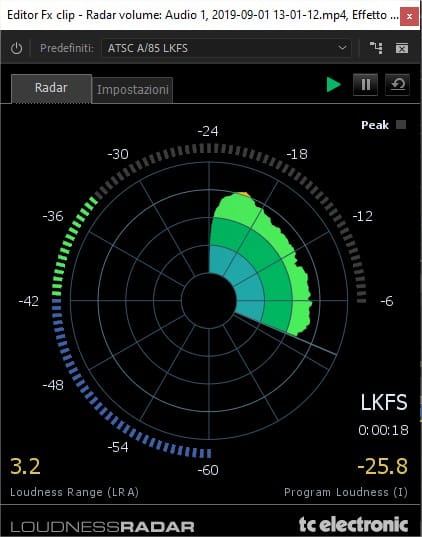Click the -36 scale label

click(53, 216)
